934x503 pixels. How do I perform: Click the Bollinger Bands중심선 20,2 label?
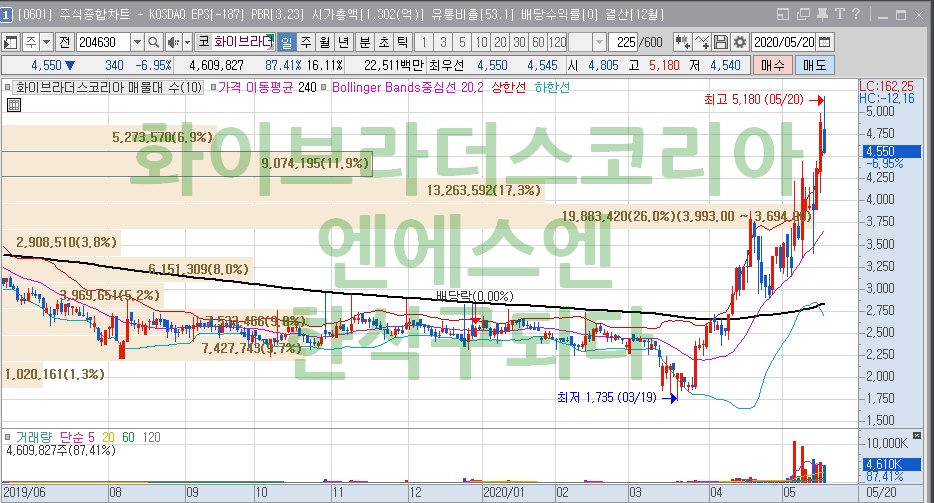[407, 88]
